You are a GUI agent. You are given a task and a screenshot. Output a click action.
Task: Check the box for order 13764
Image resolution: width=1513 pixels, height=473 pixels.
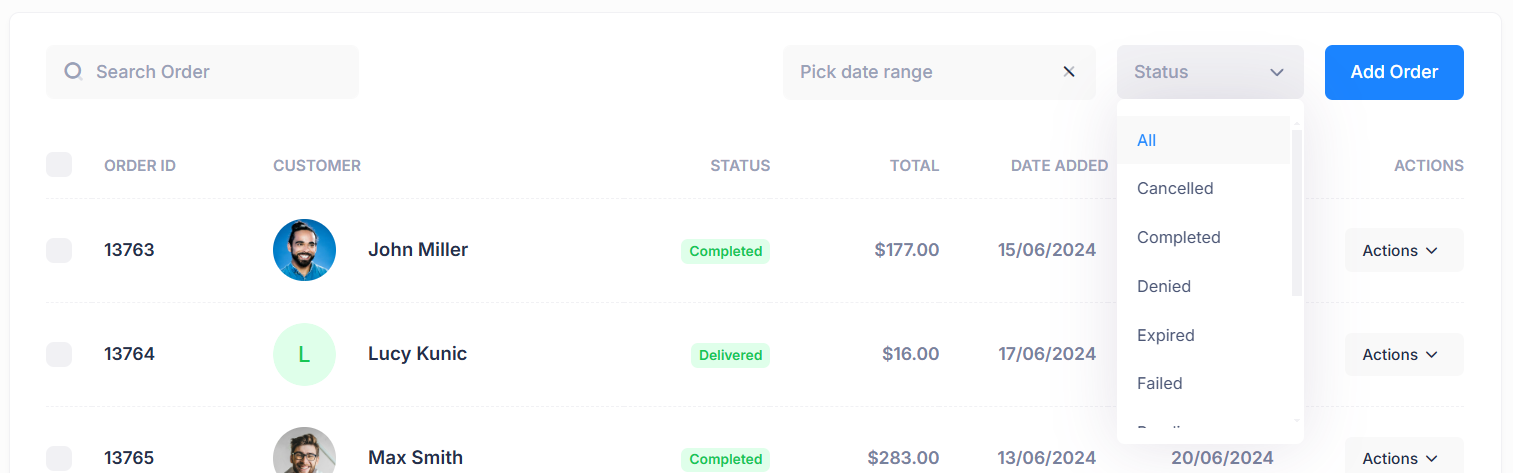[x=59, y=354]
